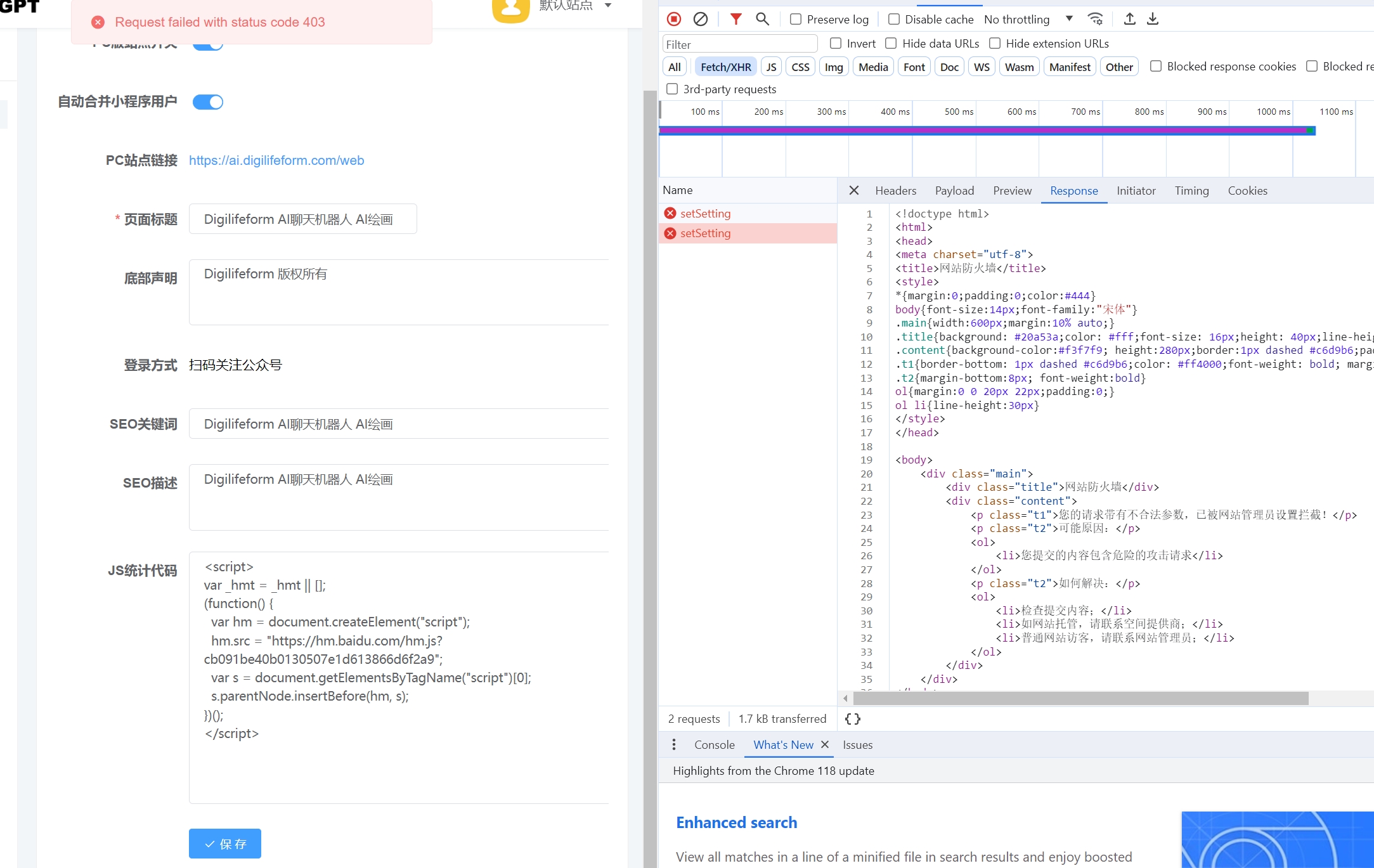Select the Img request filter
This screenshot has height=868, width=1374.
tap(833, 67)
